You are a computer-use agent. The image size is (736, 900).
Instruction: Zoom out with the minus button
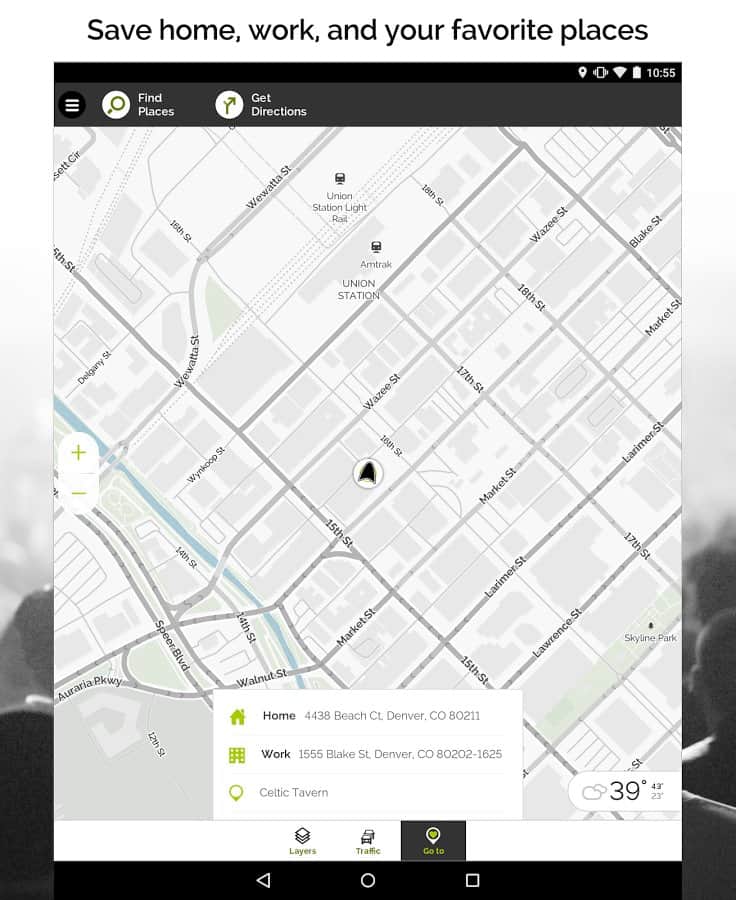tap(79, 493)
